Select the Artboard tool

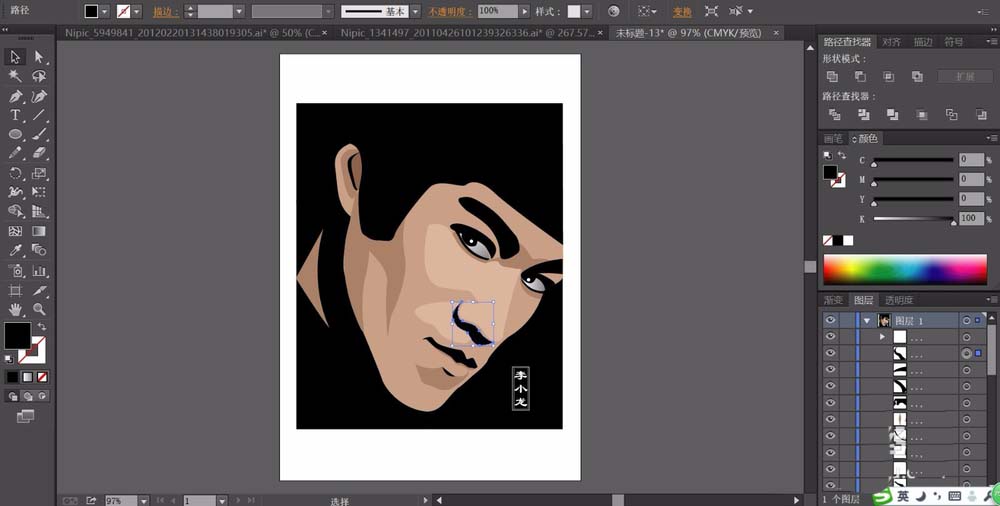[15, 290]
